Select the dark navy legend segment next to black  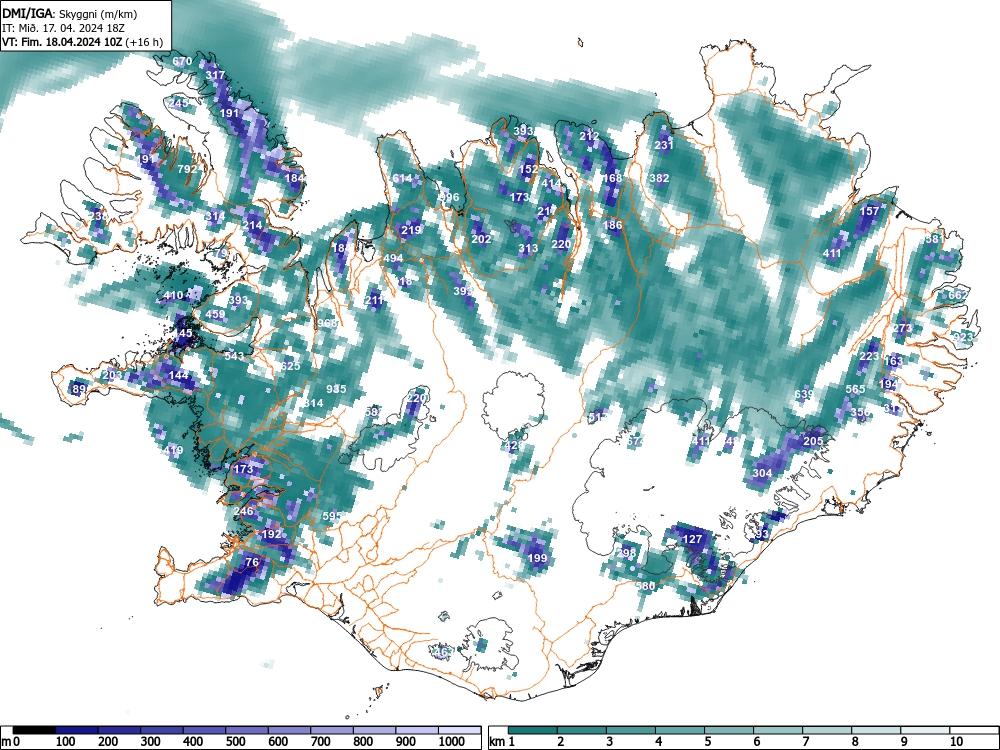(x=77, y=730)
